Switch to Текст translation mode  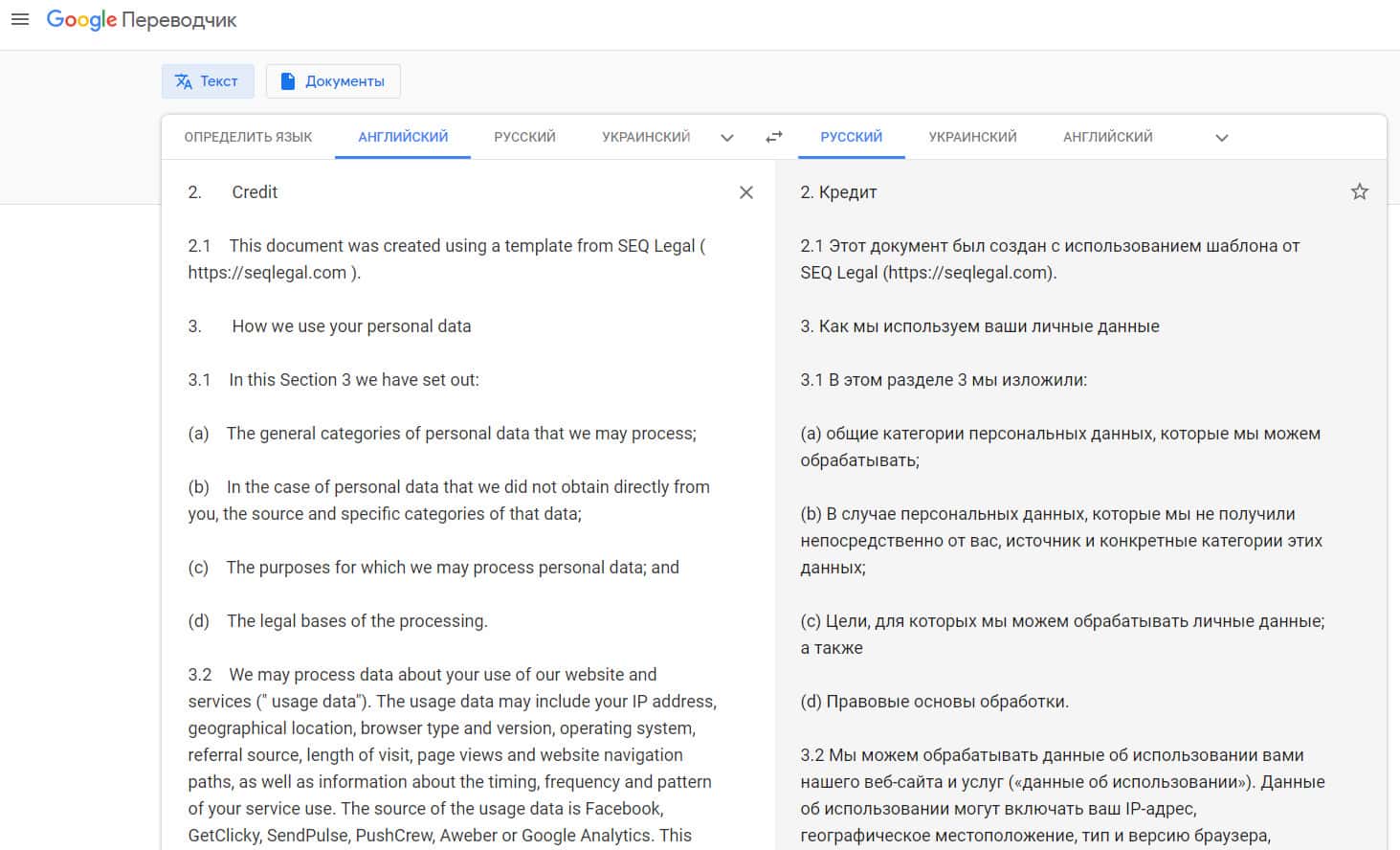(208, 81)
